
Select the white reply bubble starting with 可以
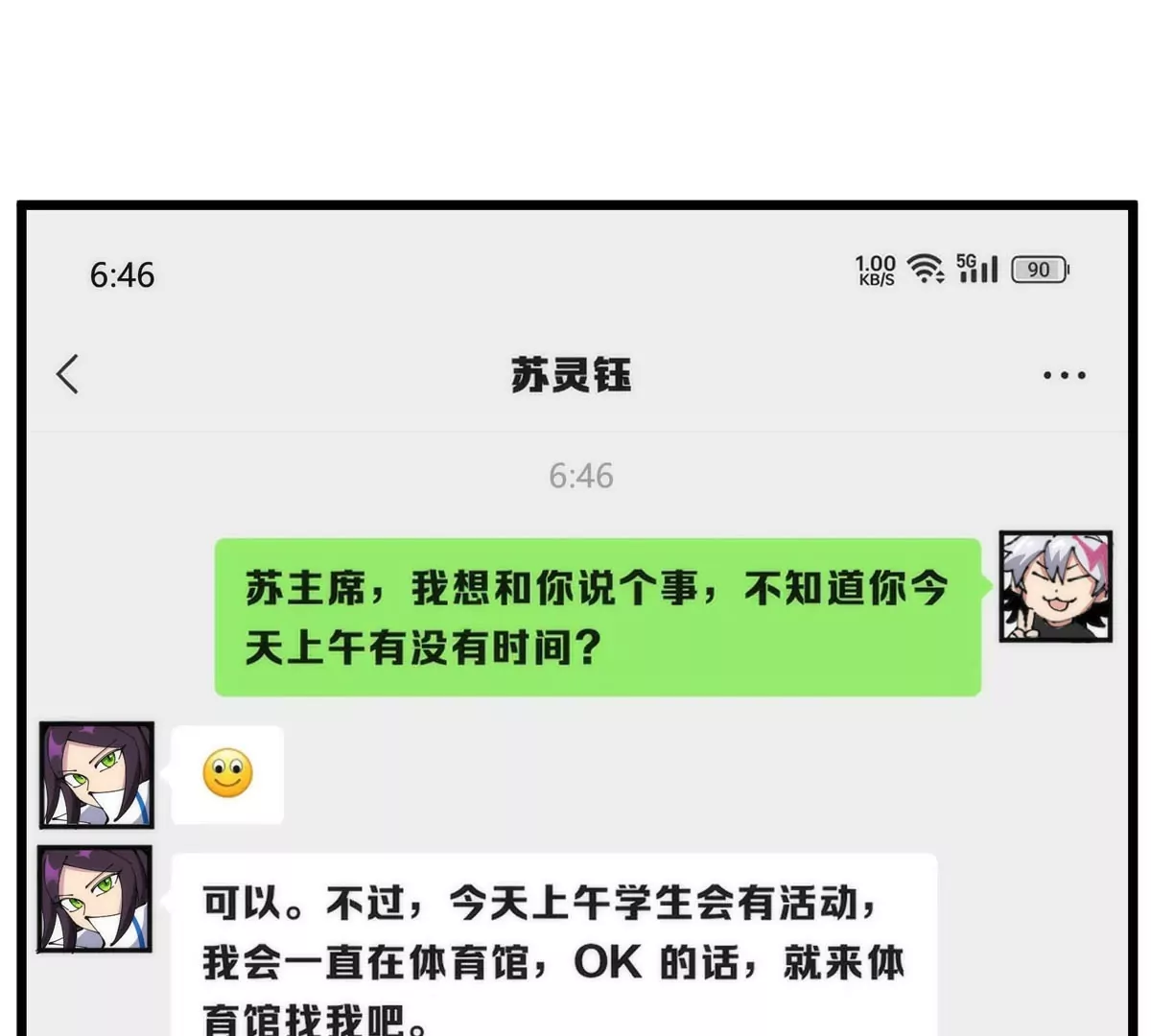point(554,945)
